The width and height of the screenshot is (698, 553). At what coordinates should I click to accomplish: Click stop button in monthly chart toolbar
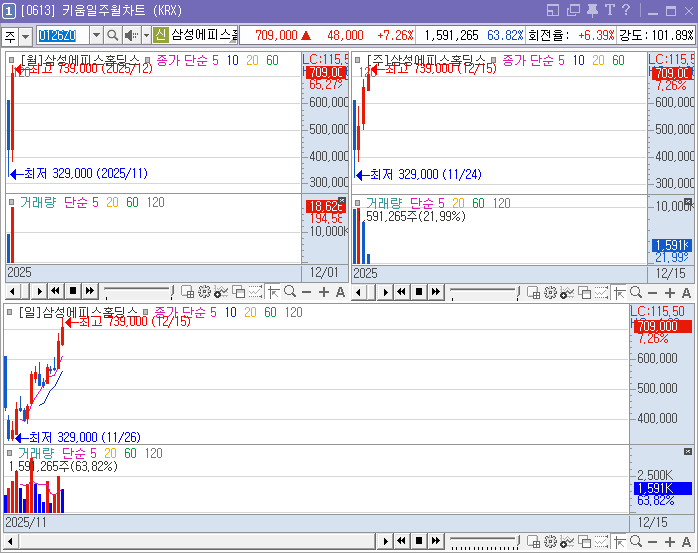click(73, 292)
